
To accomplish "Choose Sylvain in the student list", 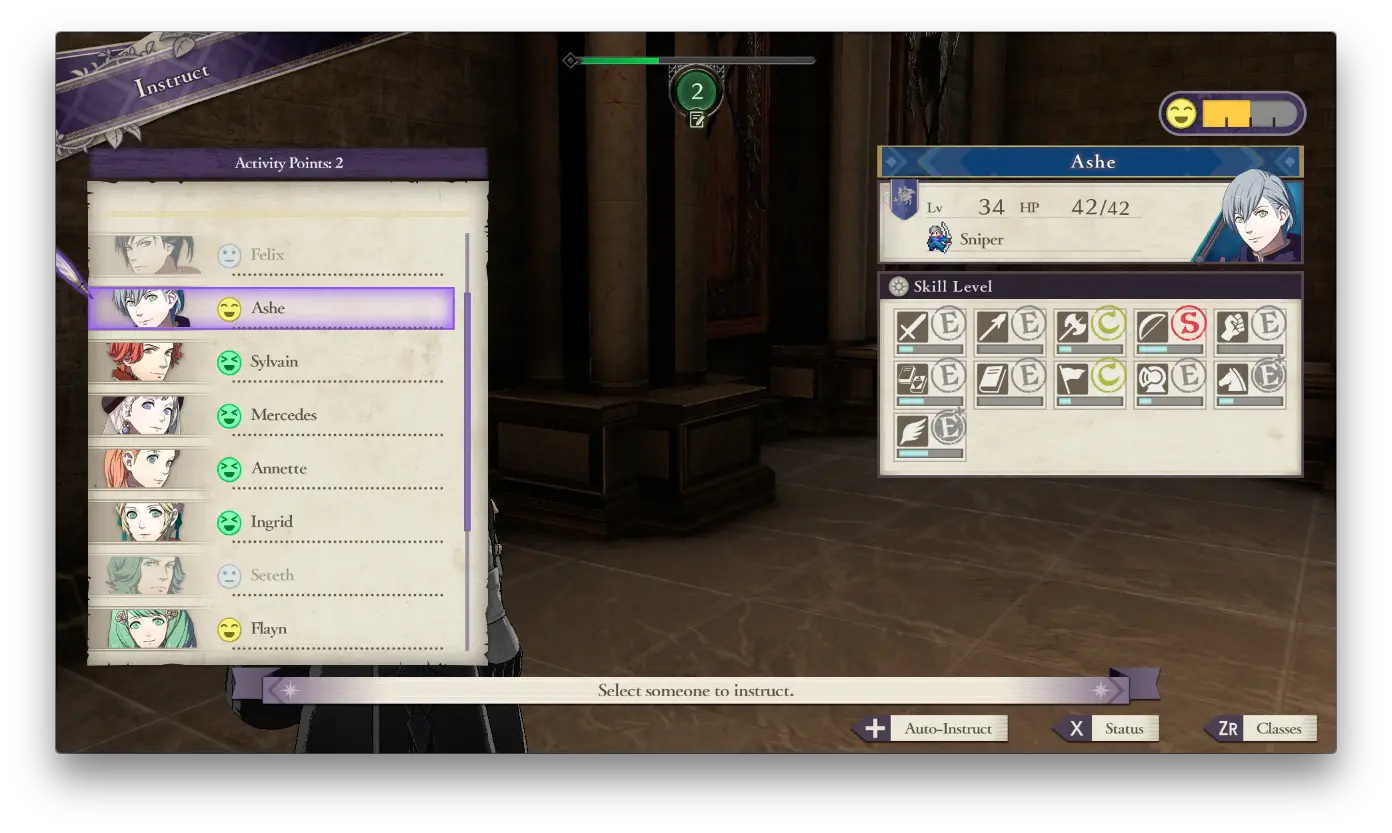I will 271,362.
